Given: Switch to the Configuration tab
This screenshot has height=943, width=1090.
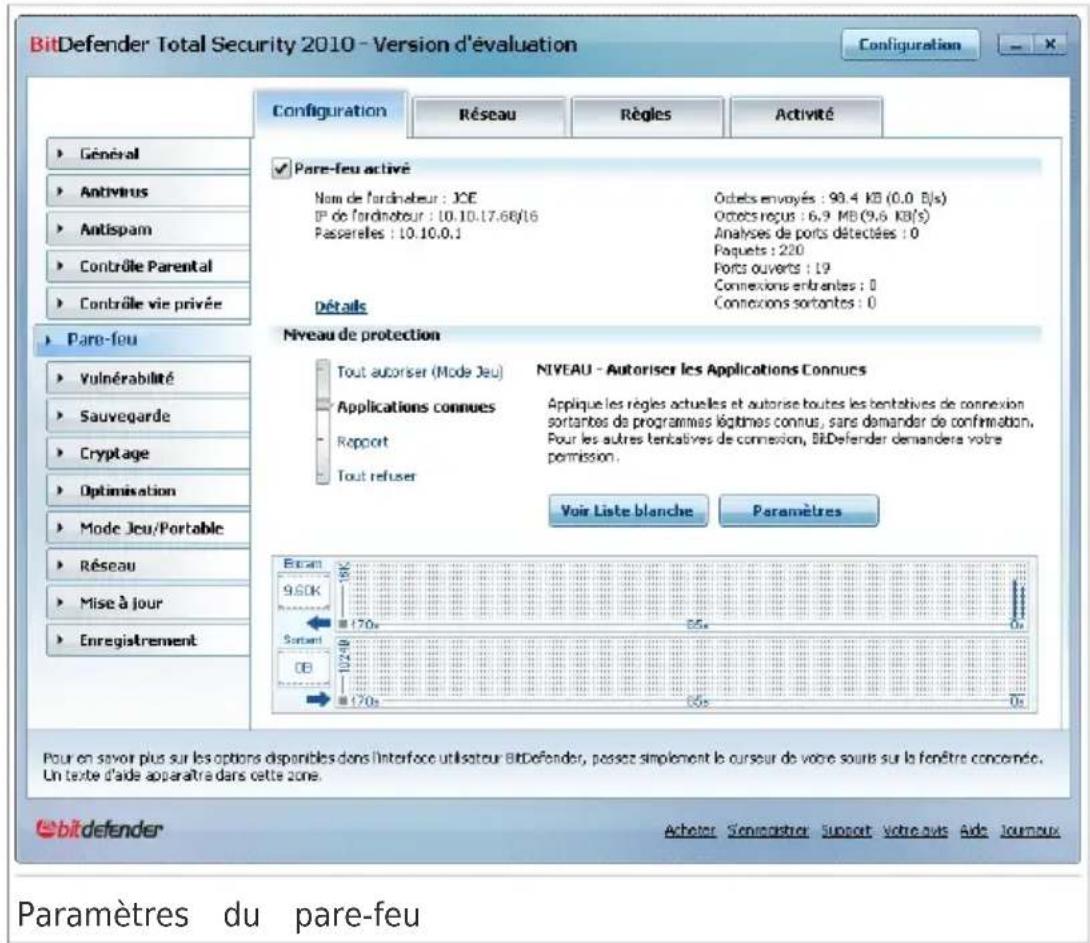Looking at the screenshot, I should [x=330, y=113].
